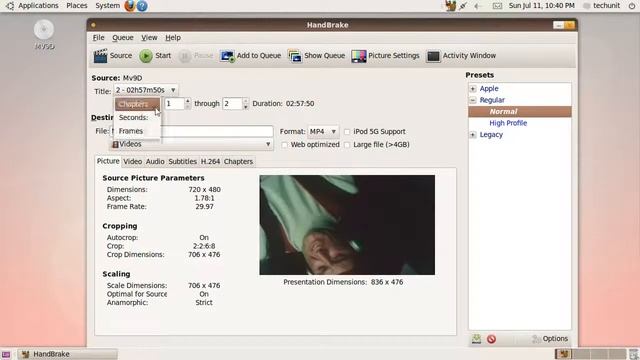Open the View menu

(x=149, y=38)
